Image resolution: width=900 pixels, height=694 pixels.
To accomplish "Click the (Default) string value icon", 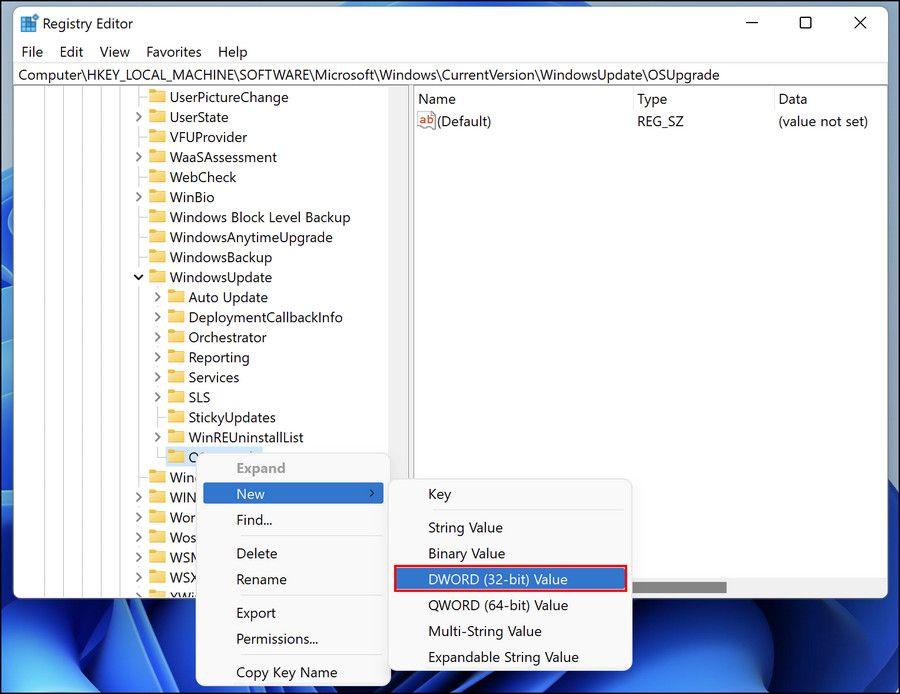I will [x=427, y=121].
